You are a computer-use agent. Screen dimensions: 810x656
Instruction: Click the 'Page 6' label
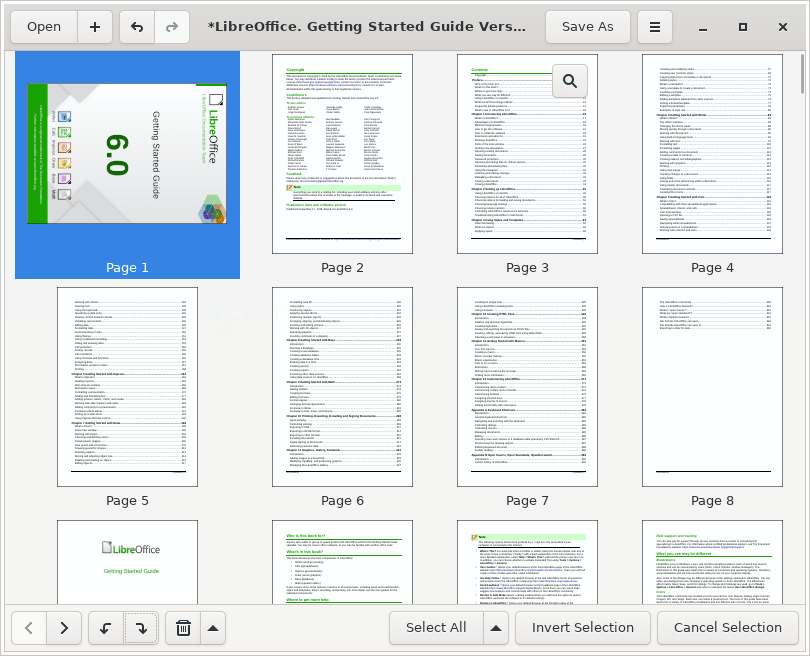342,501
